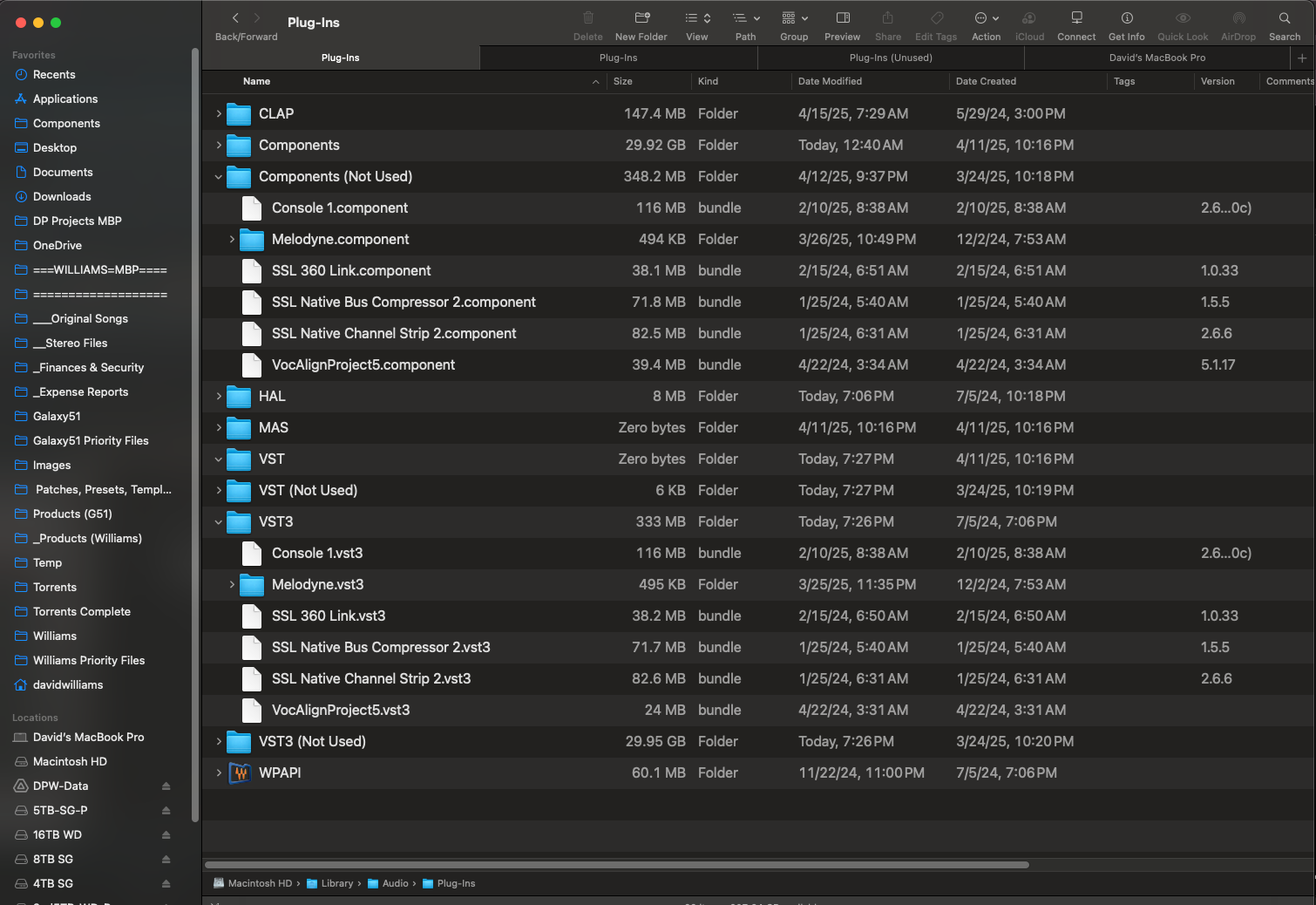The width and height of the screenshot is (1316, 905).
Task: Click the Delete trash toolbar icon
Action: 588,18
